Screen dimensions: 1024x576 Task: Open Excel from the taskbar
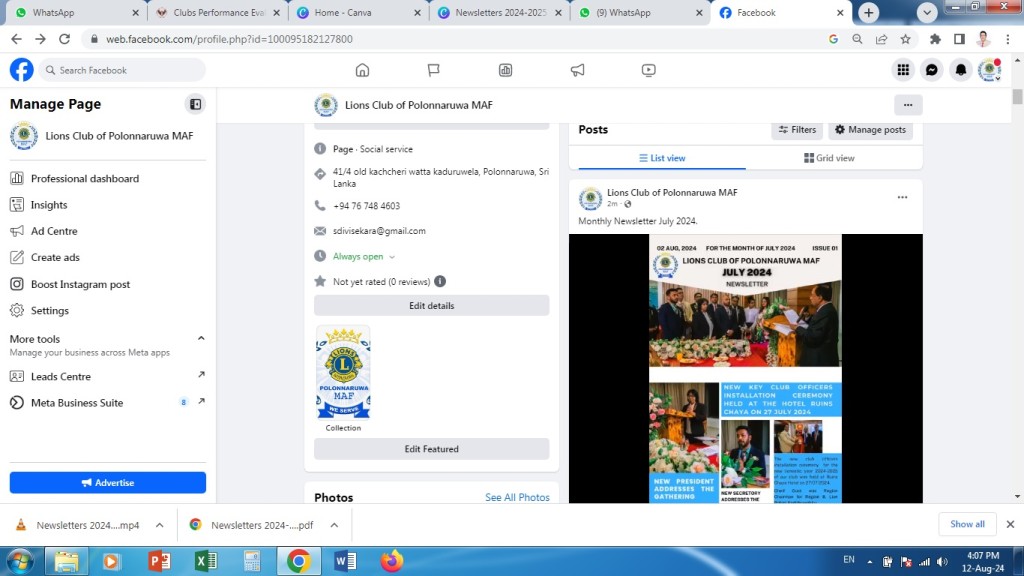(x=206, y=562)
